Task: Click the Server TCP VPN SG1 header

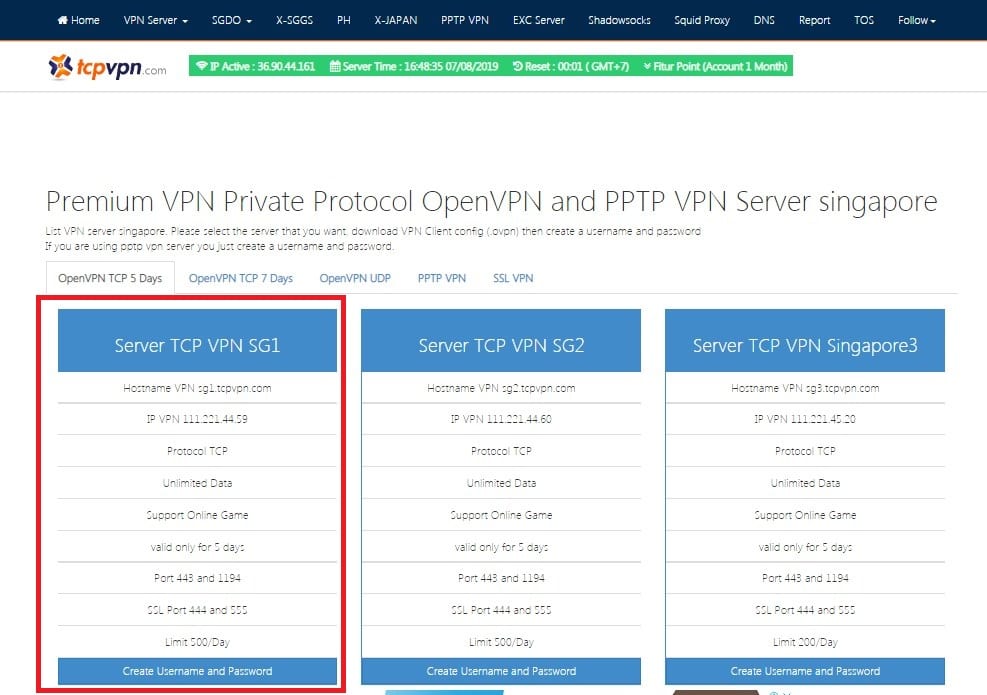Action: [198, 340]
